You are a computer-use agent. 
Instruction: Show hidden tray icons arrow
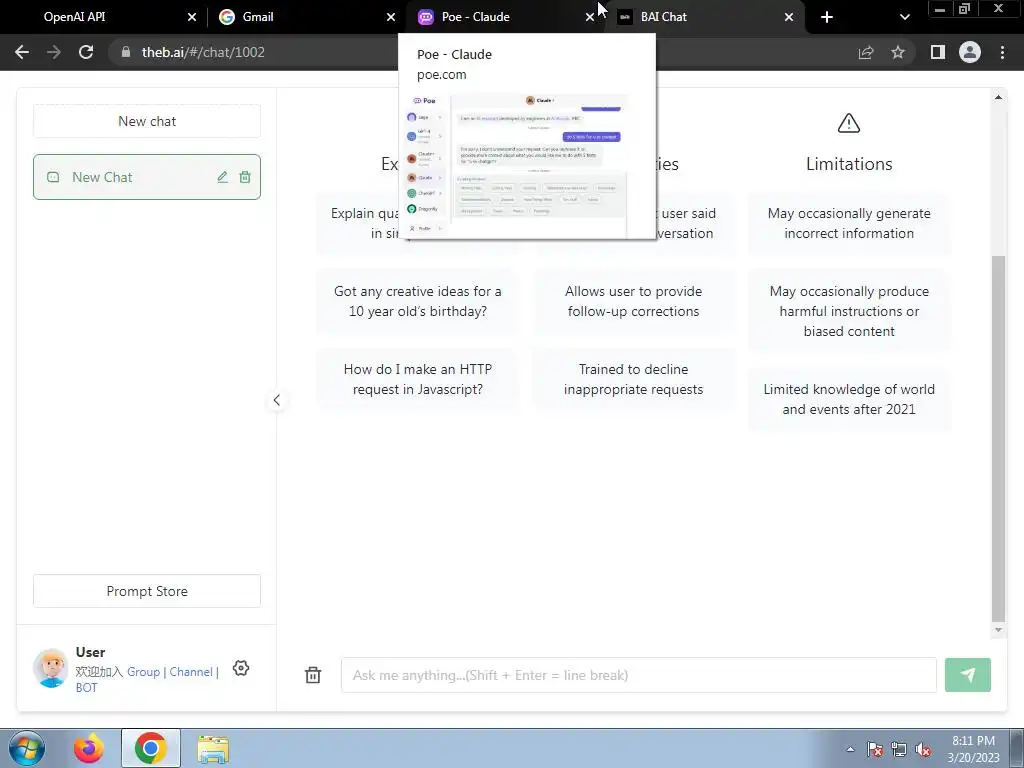pos(850,749)
